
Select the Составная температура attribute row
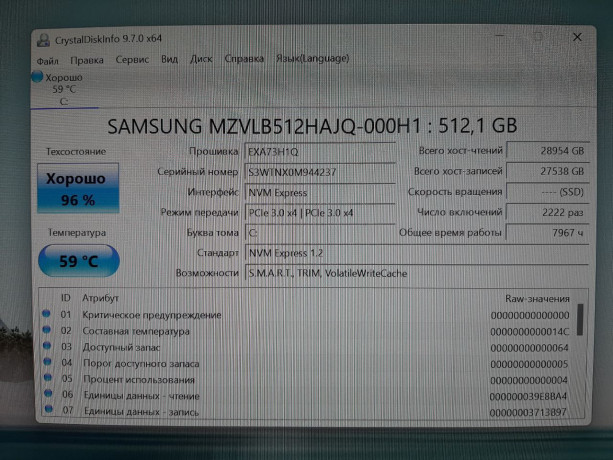(307, 331)
